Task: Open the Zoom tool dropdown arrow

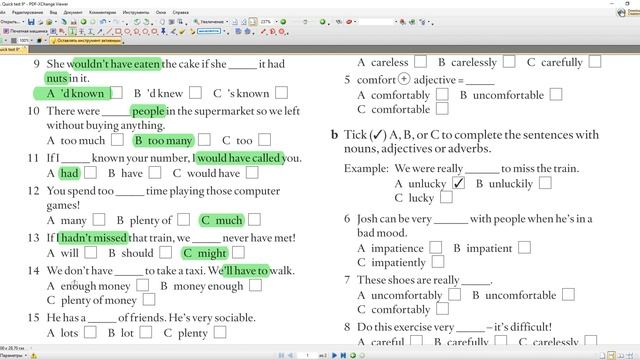Action: (227, 22)
